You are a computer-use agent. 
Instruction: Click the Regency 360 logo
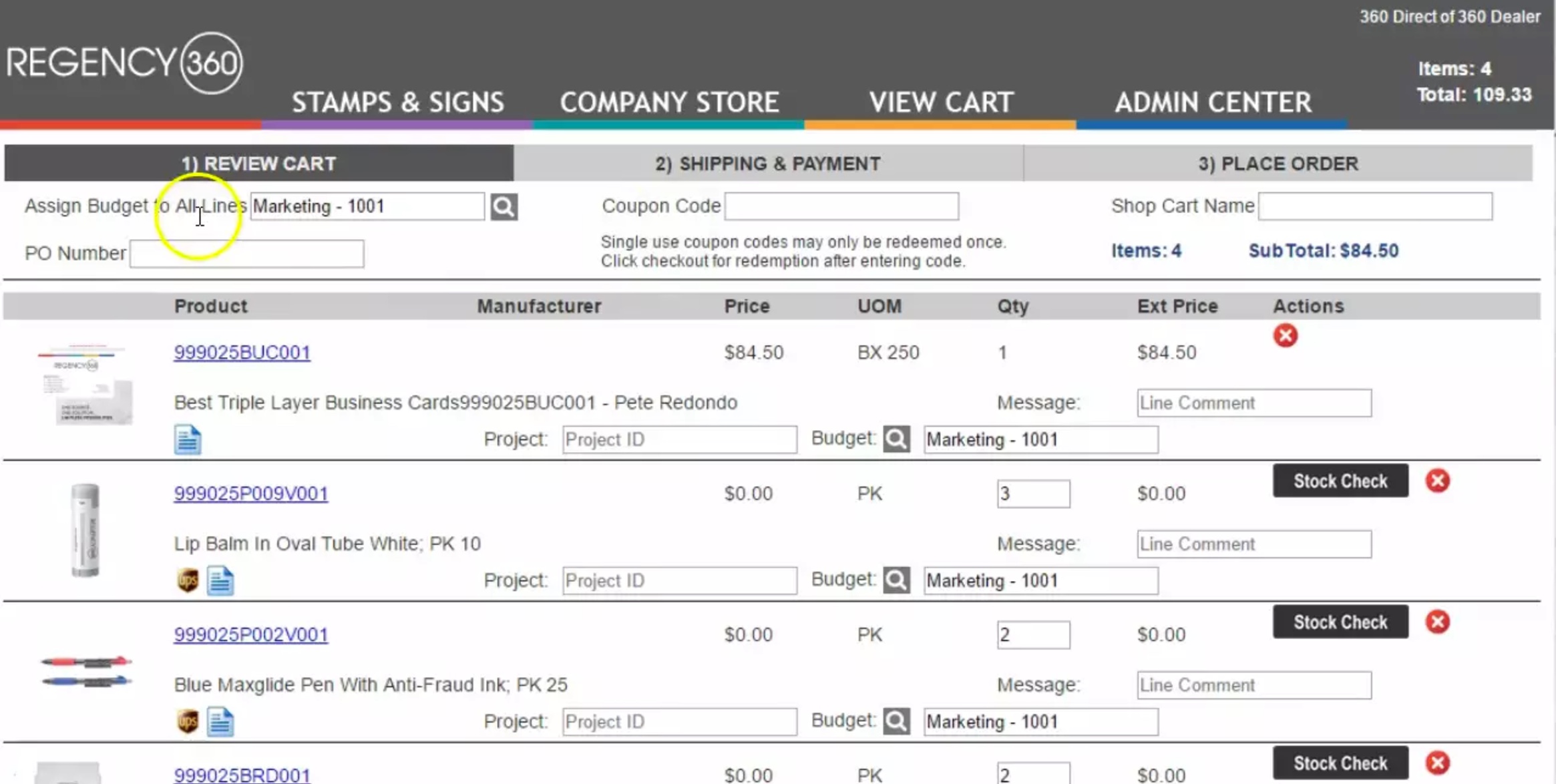click(125, 63)
